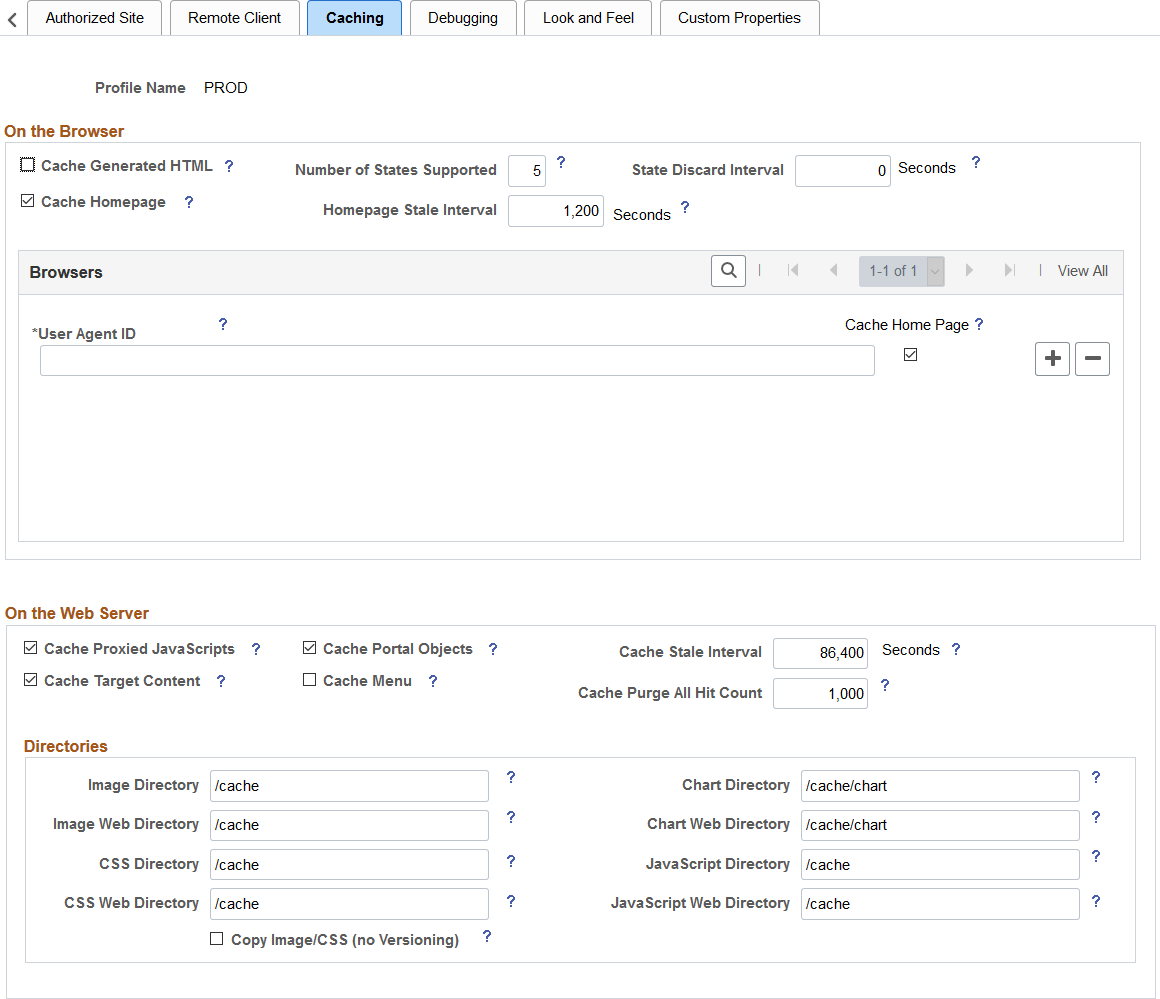Uncheck Cache Target Content
This screenshot has height=999, width=1160.
(30, 679)
